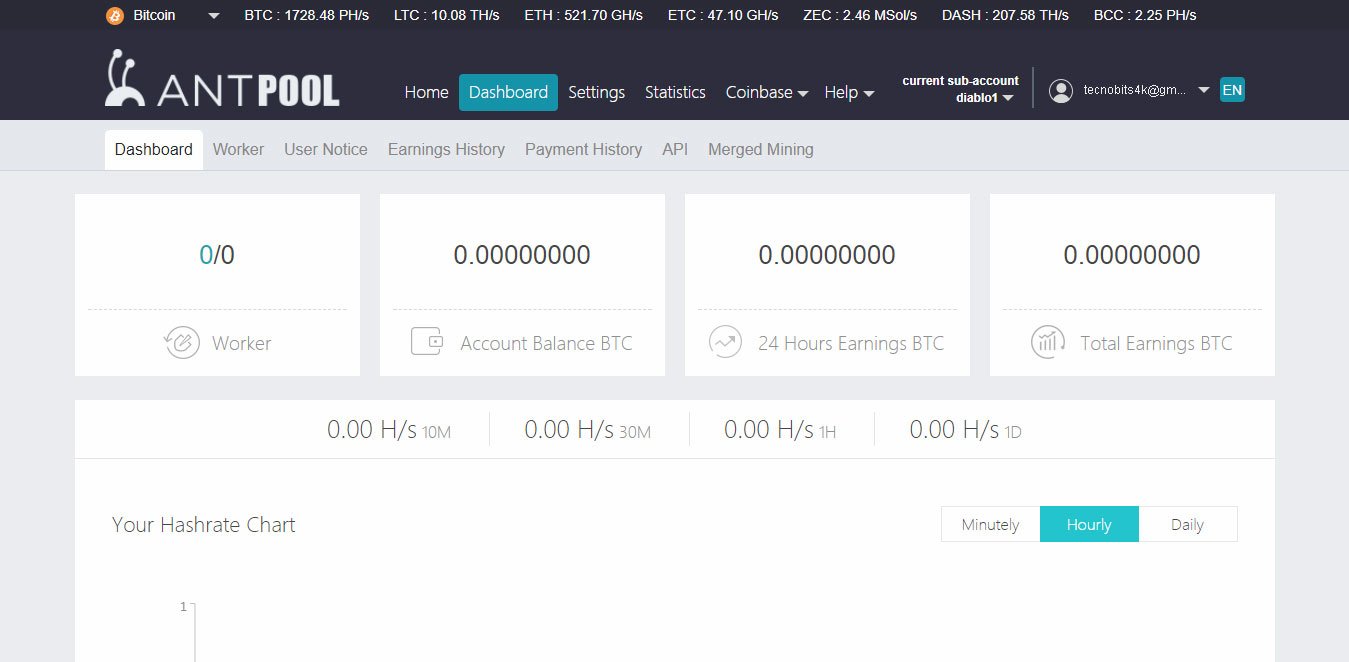
Task: Open the Payment History tab
Action: 583,149
